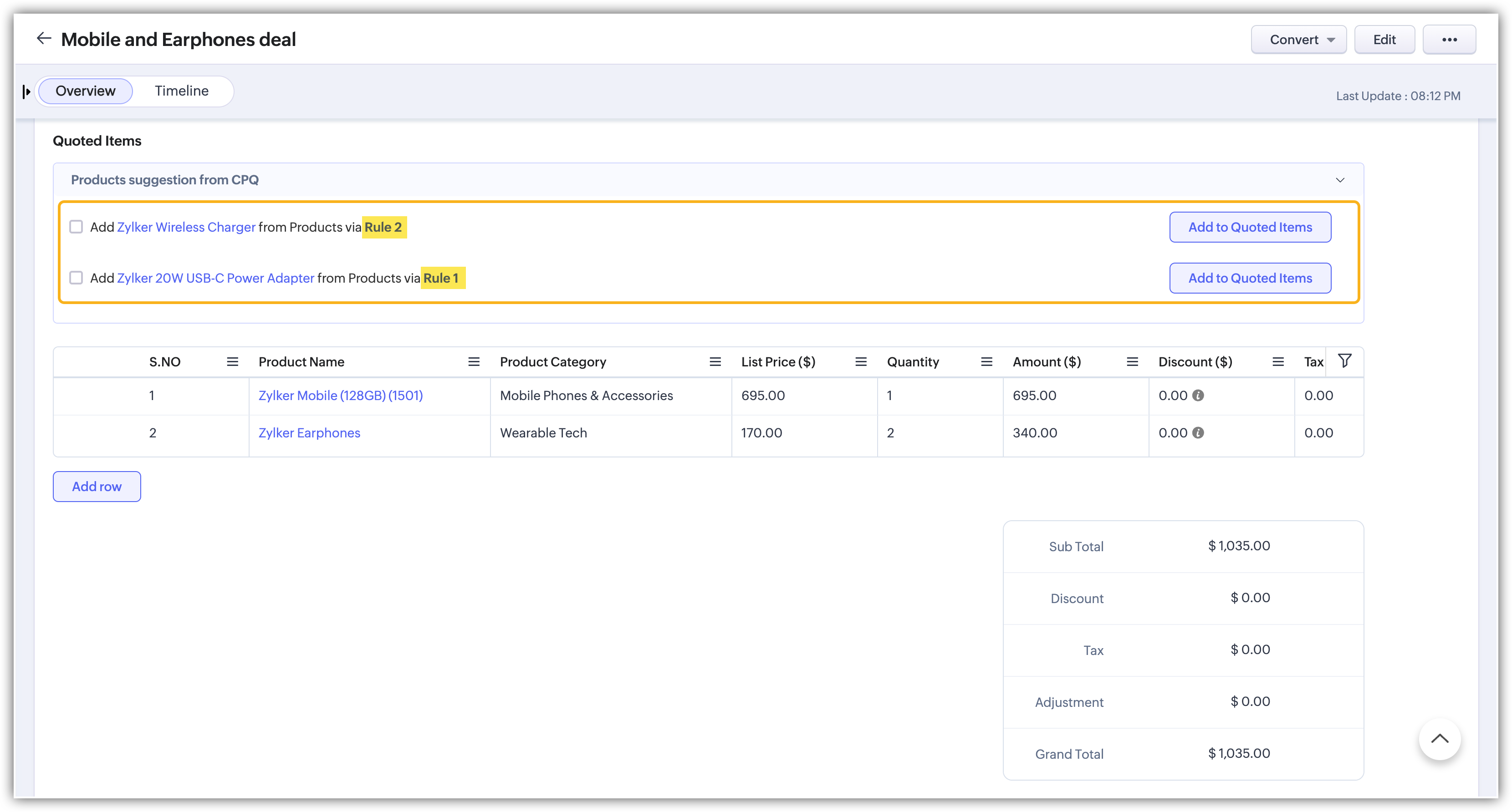Open the Convert dropdown button
1512x812 pixels.
1298,39
